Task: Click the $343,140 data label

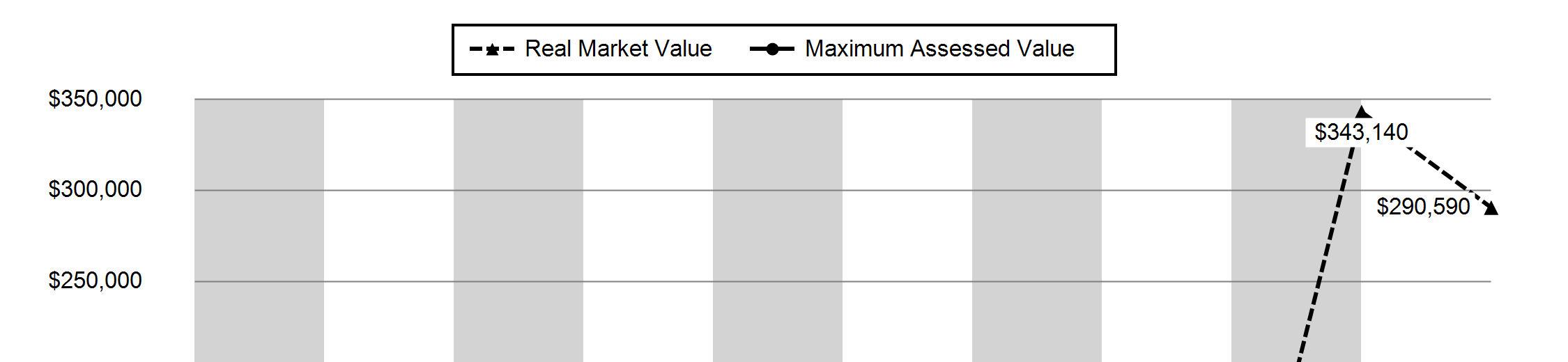Action: [x=1361, y=132]
